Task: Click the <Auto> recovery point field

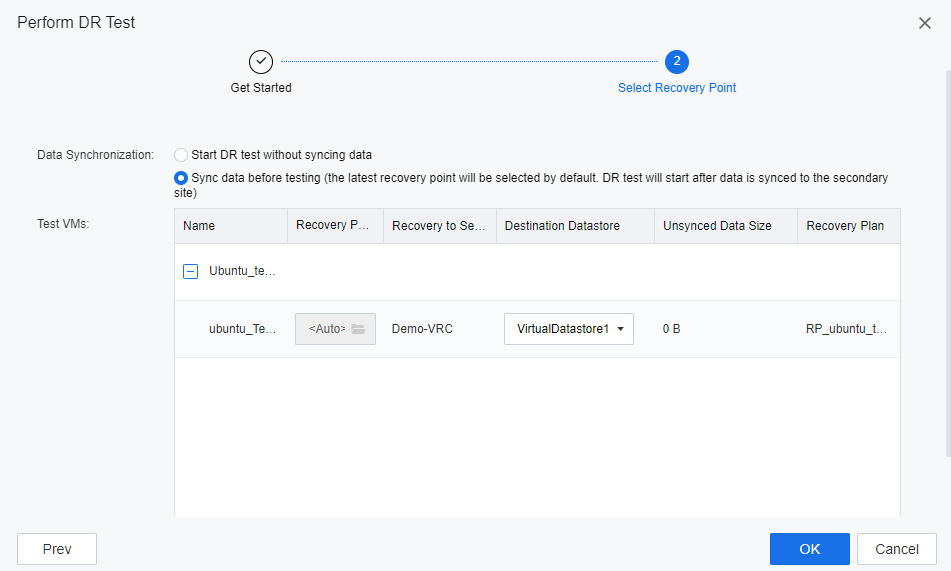Action: [x=326, y=329]
